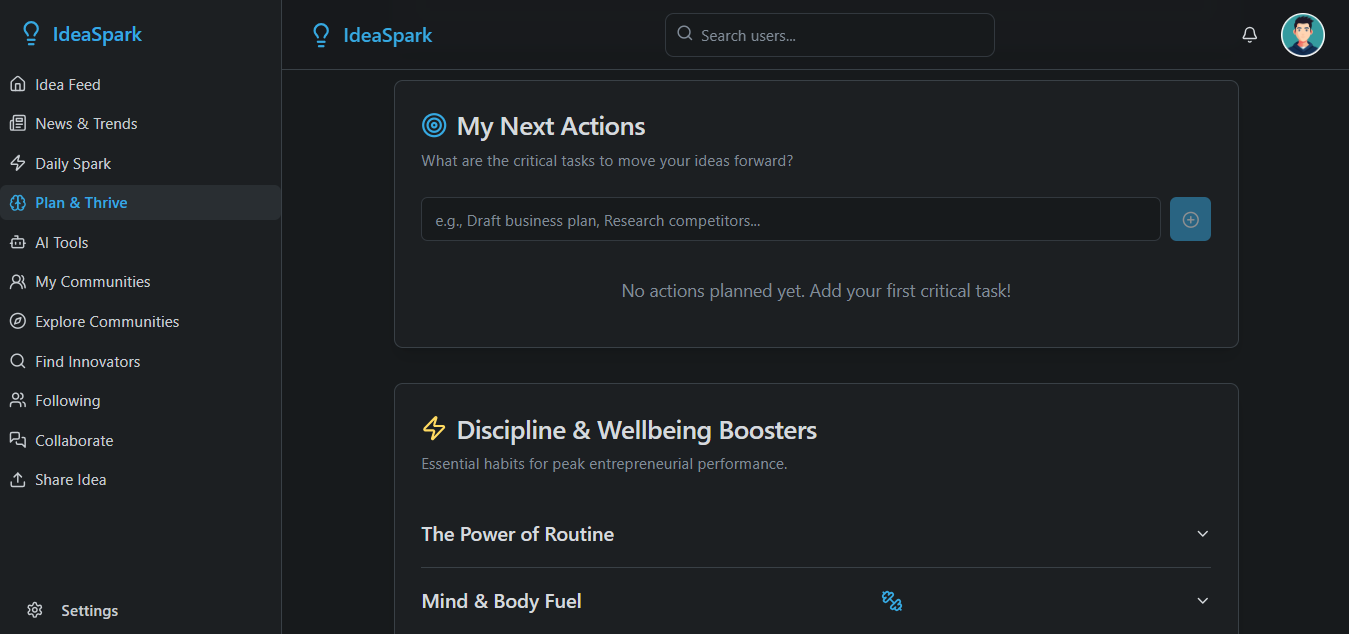This screenshot has height=634, width=1349.
Task: Click the sidebar IdeaSpark lightbulb logo
Action: click(31, 34)
